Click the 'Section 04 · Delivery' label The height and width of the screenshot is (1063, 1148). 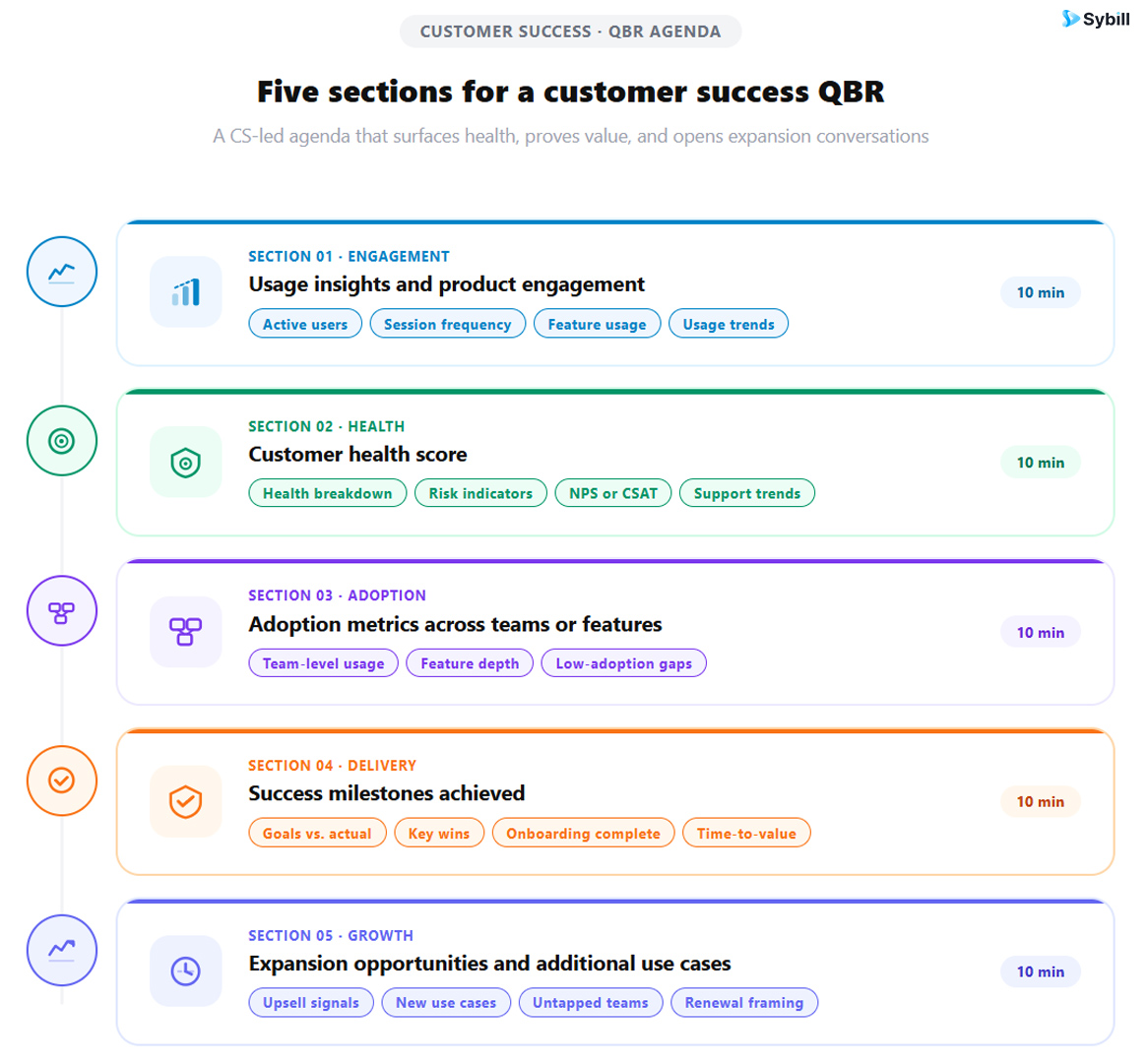(332, 765)
